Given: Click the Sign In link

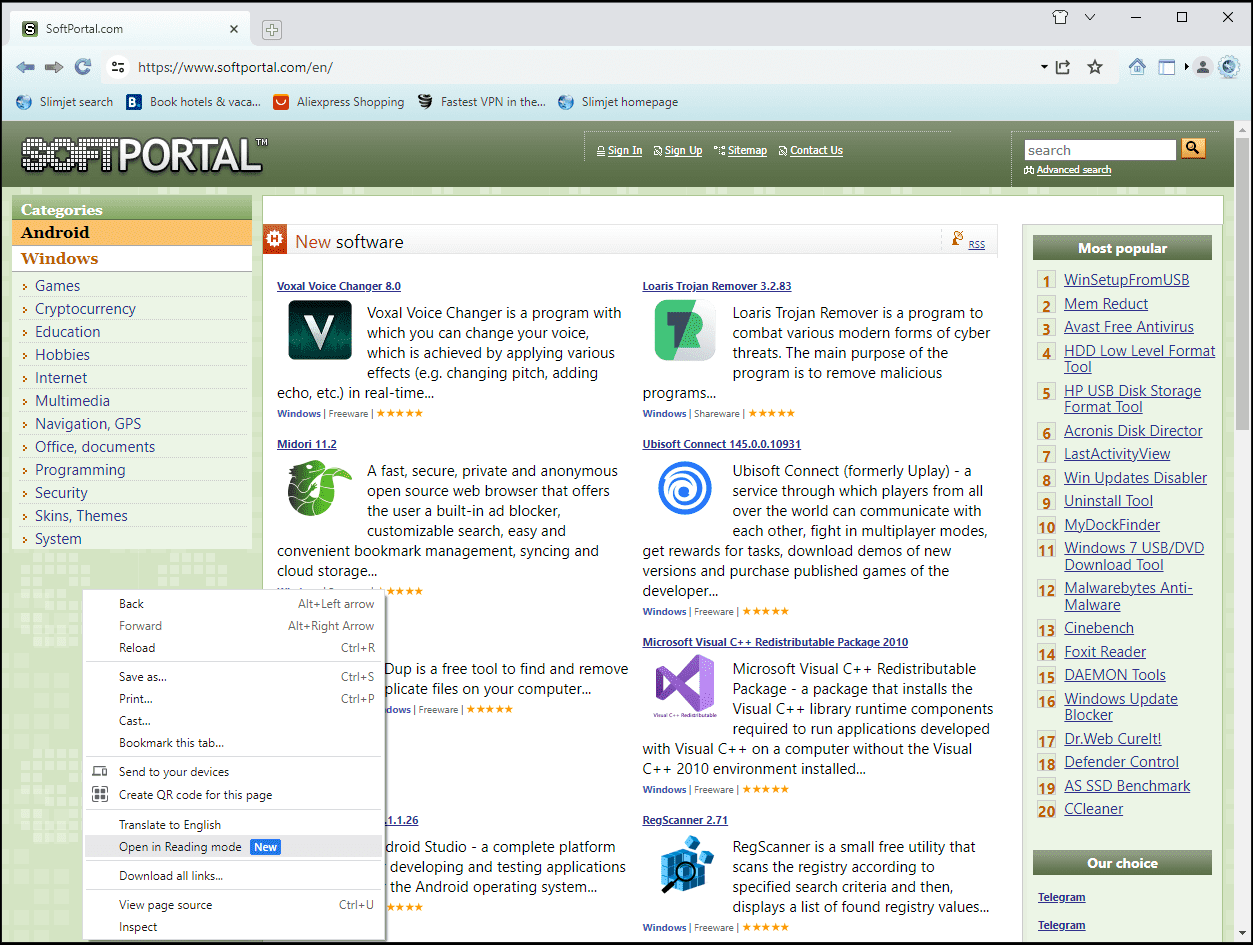Looking at the screenshot, I should point(625,151).
